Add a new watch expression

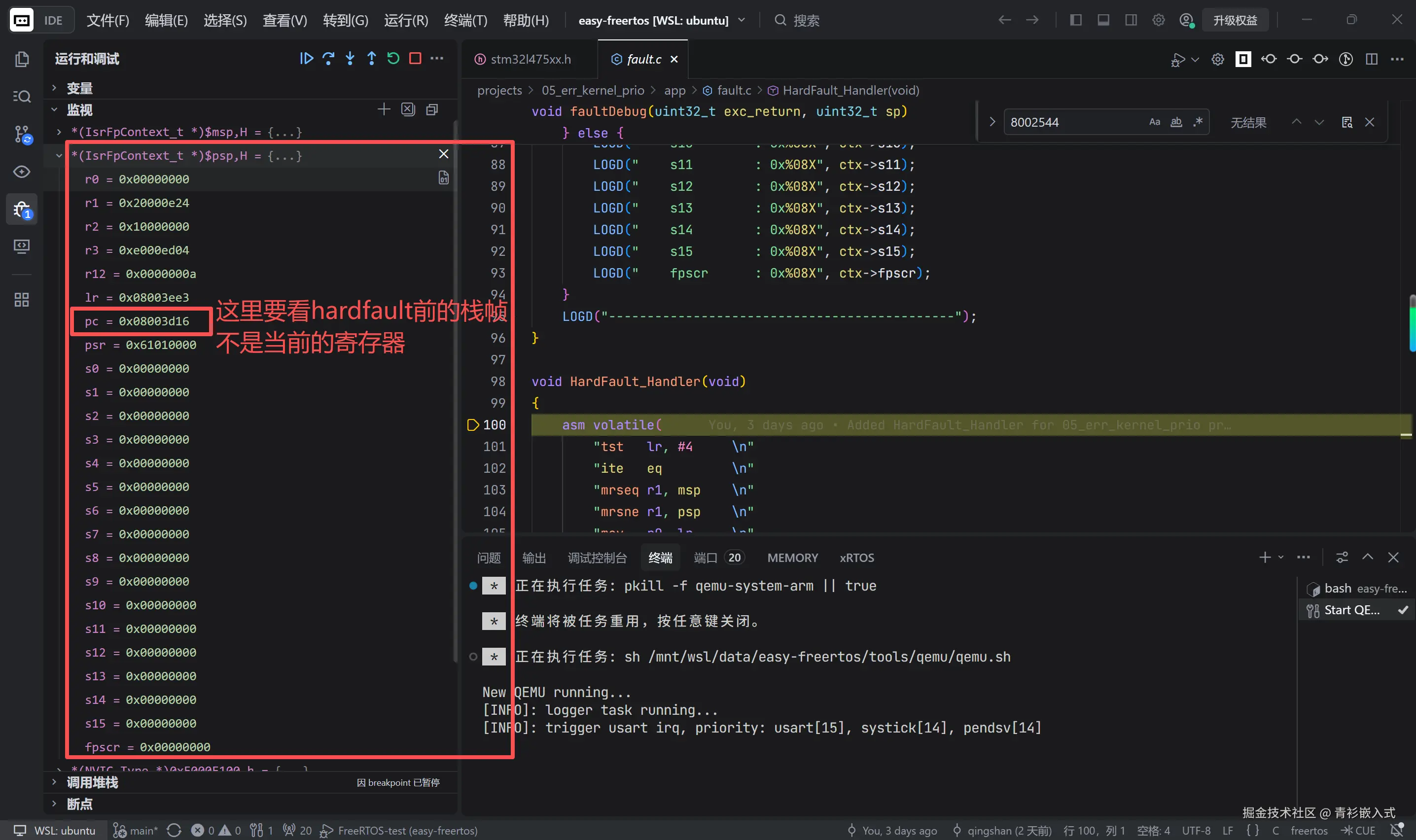pyautogui.click(x=384, y=109)
